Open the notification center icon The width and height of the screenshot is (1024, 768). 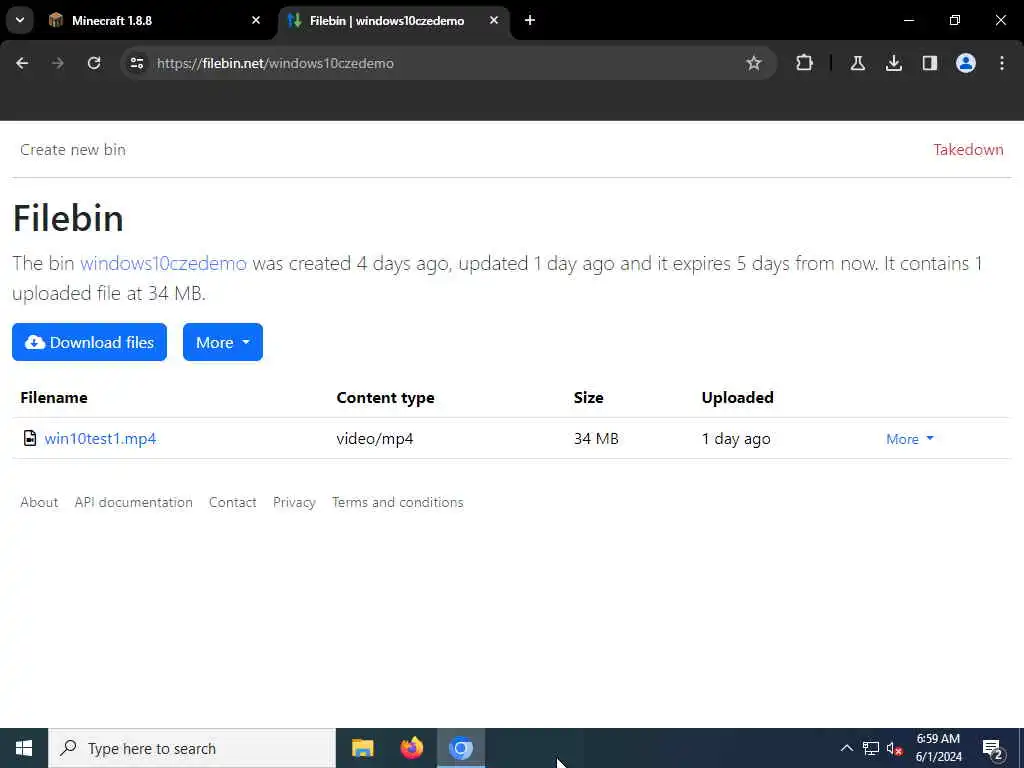click(x=992, y=748)
